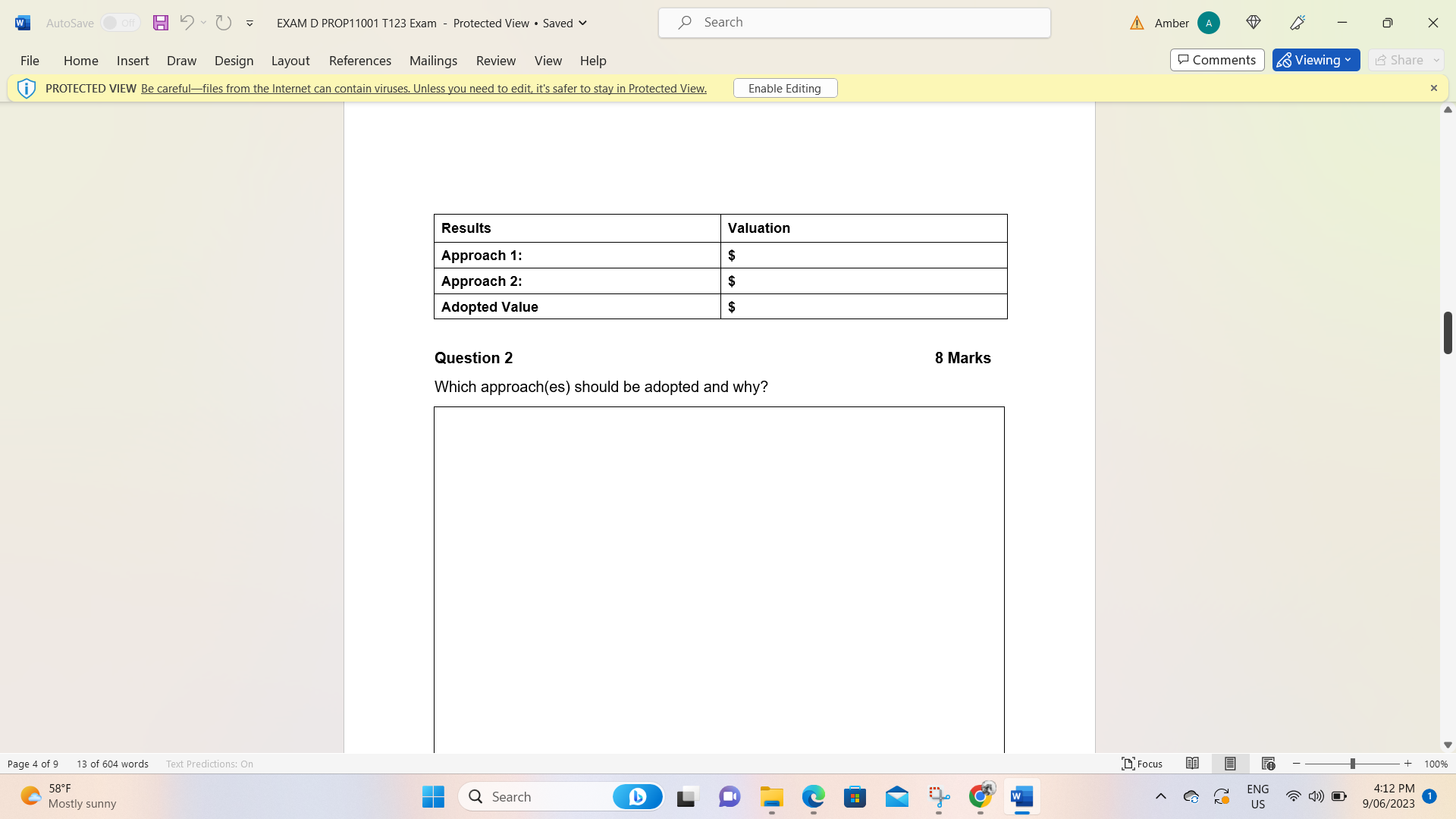Click the zoom slider handle
Screen dimensions: 1456x819
pos(1352,764)
